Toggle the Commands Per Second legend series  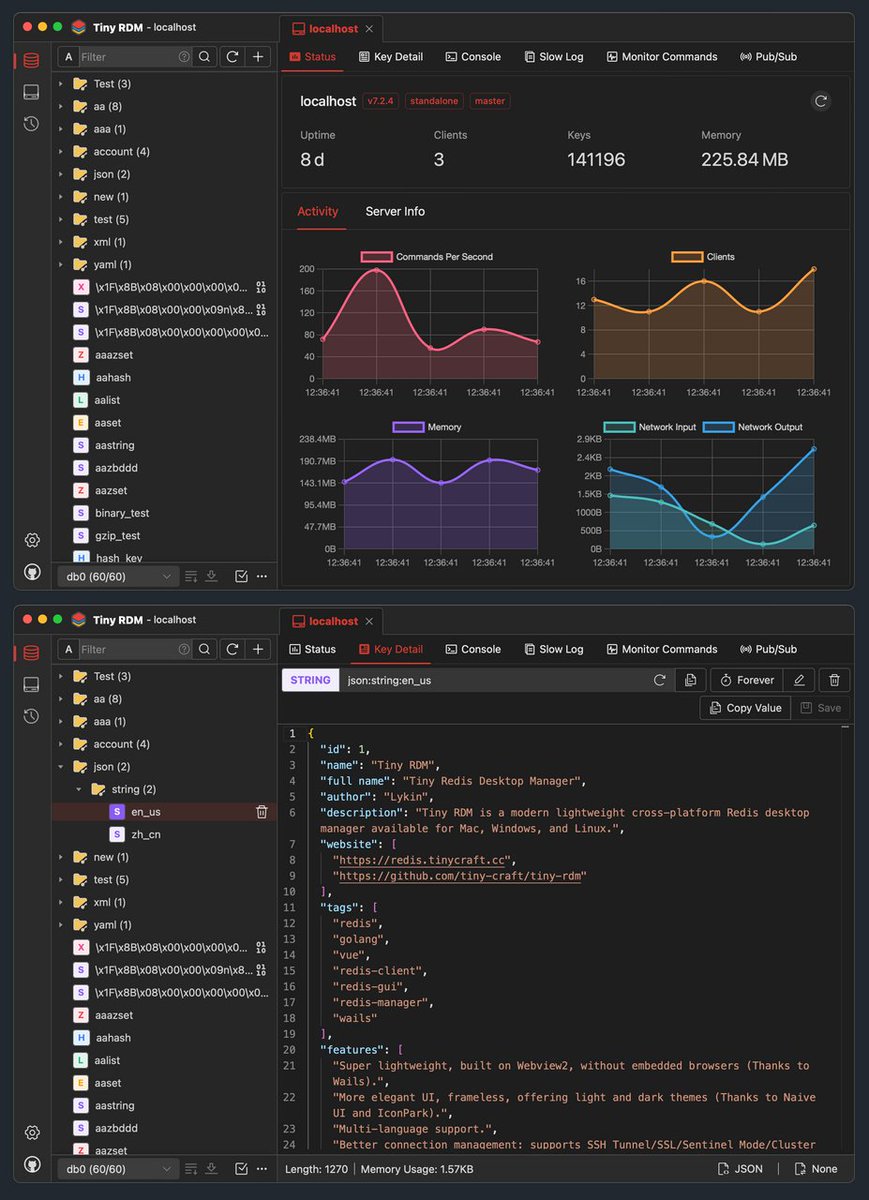427,257
